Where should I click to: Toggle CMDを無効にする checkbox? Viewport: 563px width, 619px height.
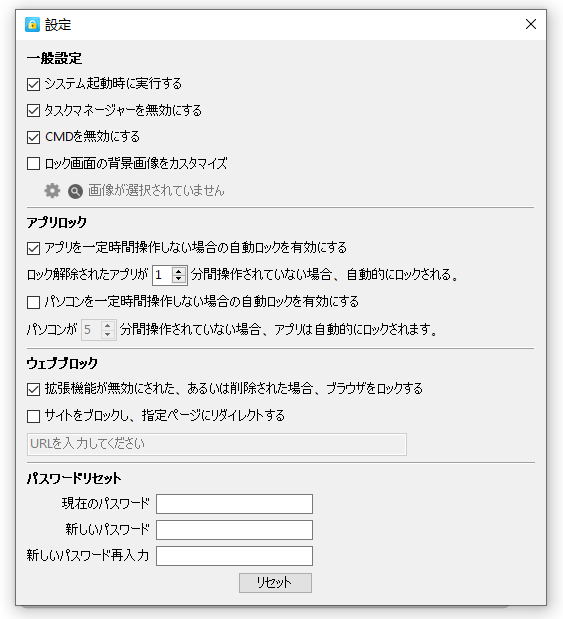point(34,137)
